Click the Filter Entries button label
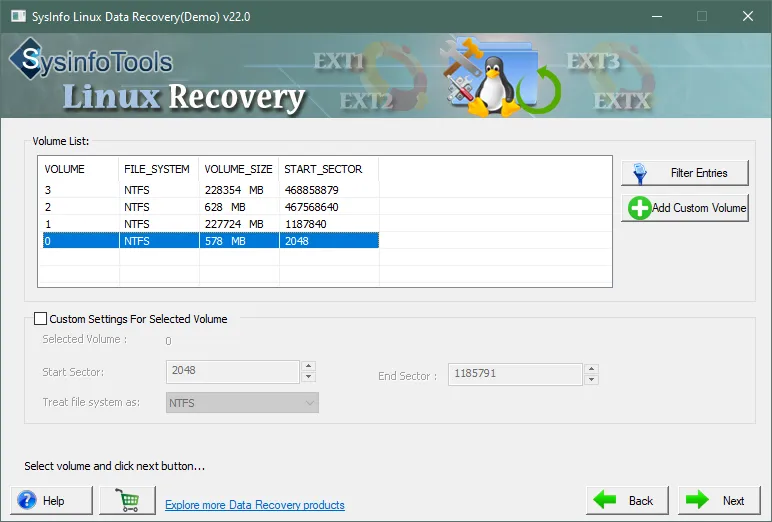Screen dimensions: 772x522 click(x=699, y=173)
